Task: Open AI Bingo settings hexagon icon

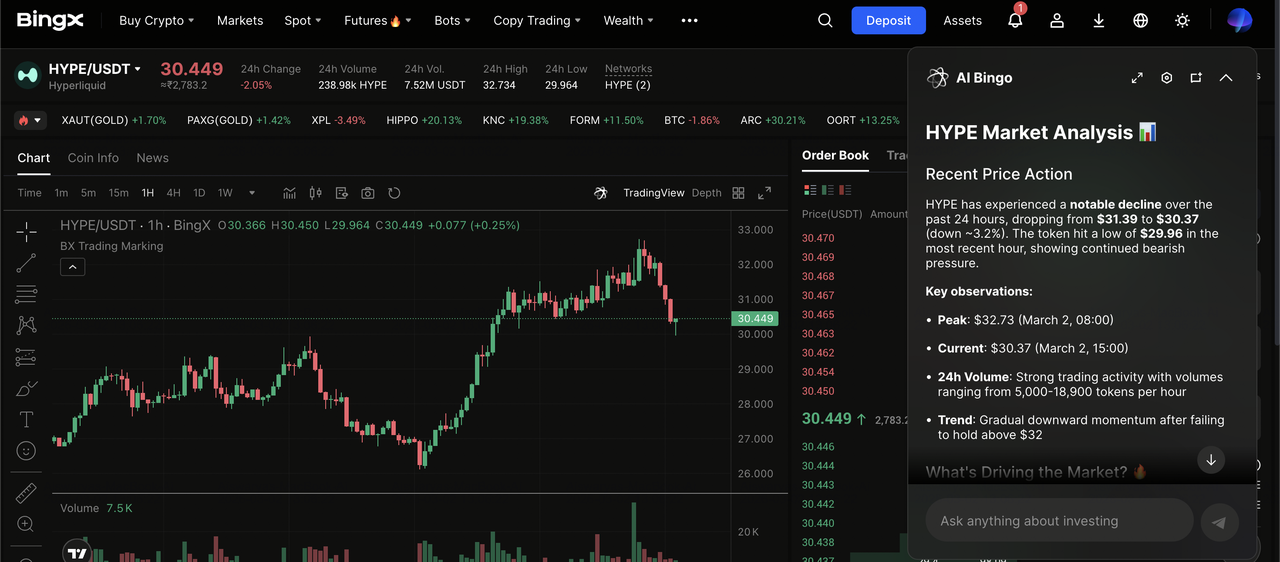Action: 1166,78
